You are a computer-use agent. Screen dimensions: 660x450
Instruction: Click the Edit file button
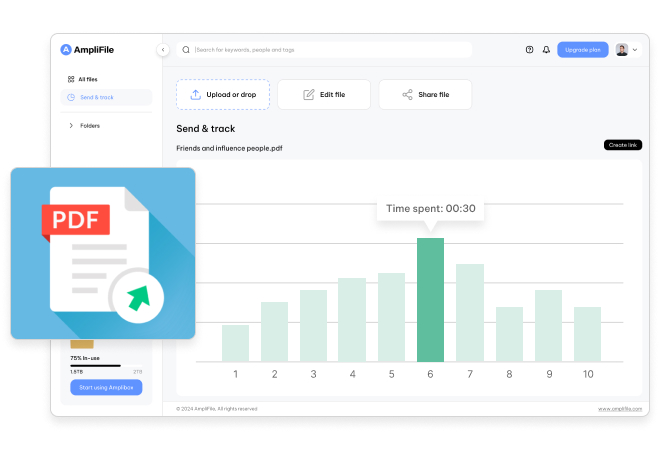tap(324, 95)
